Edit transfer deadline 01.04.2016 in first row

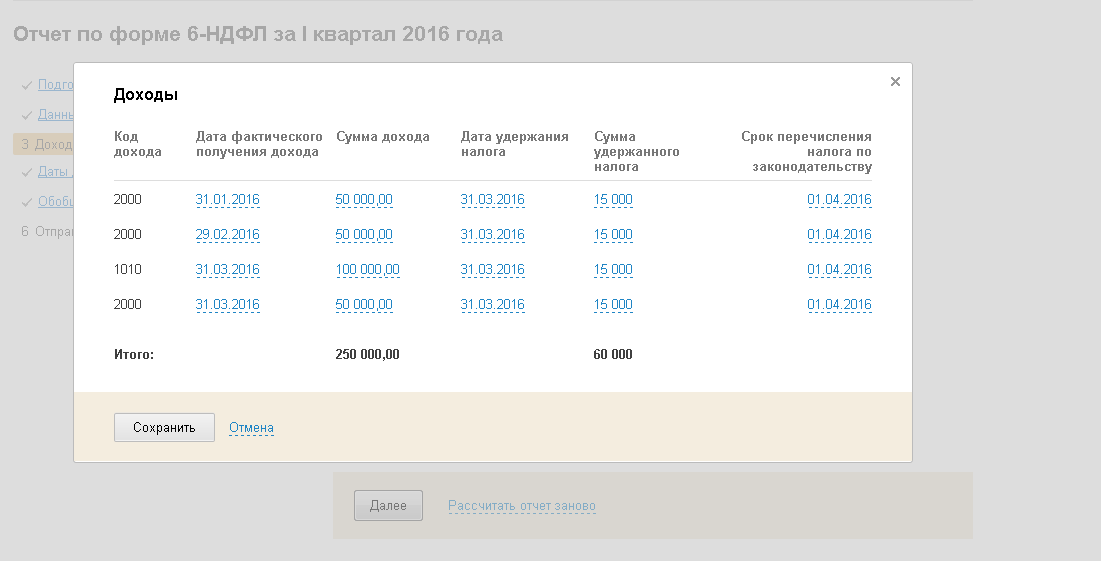(x=839, y=200)
